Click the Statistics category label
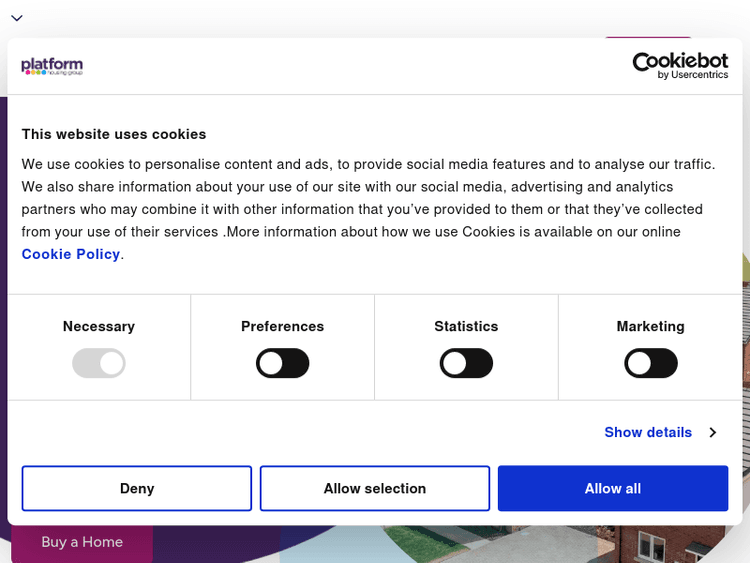The image size is (750, 563). [x=466, y=327]
